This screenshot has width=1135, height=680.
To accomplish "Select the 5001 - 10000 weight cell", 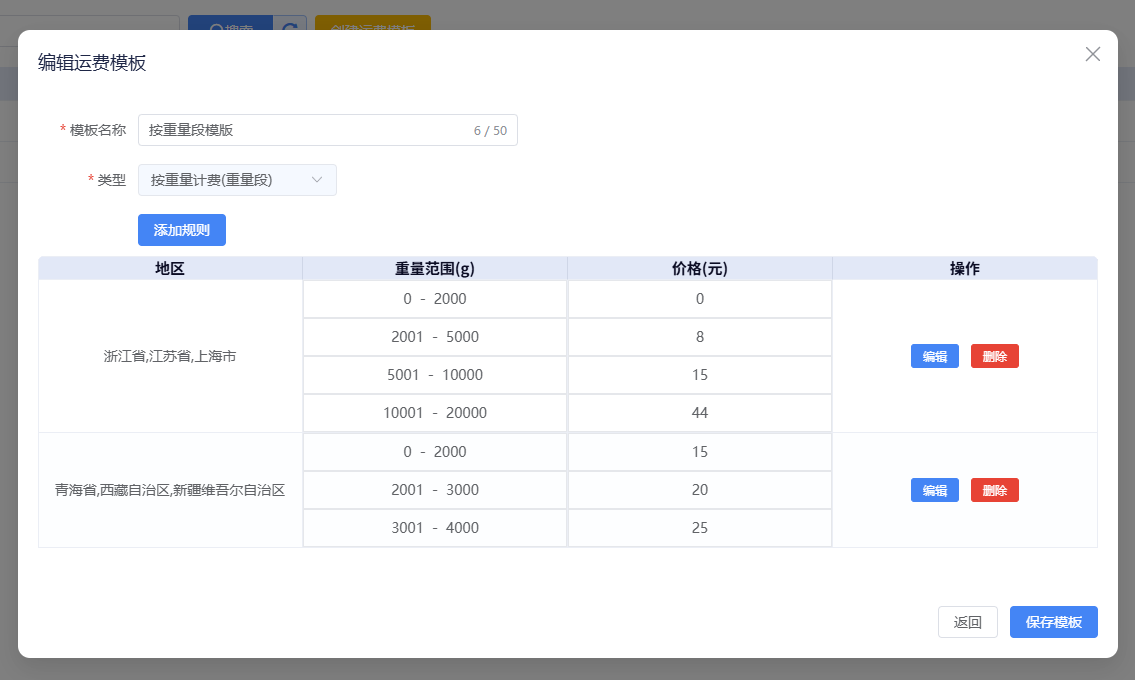I will (435, 375).
